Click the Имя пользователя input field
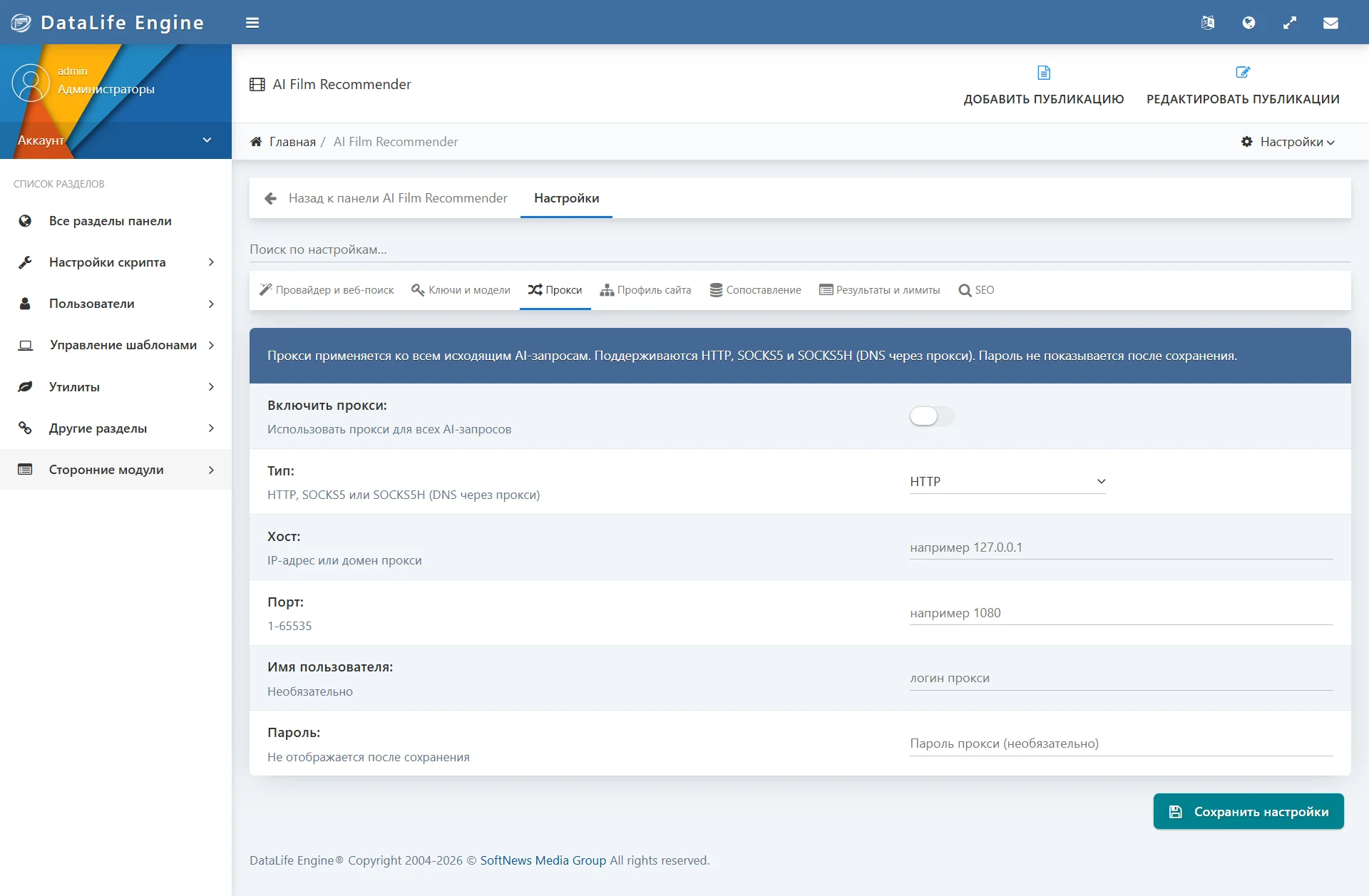 (x=1121, y=679)
